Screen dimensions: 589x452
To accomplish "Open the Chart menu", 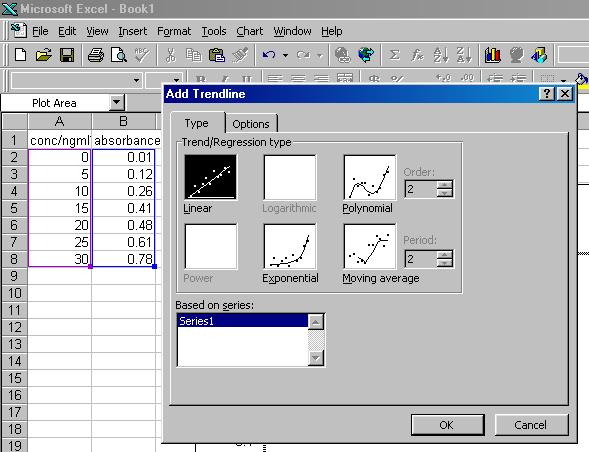I will pyautogui.click(x=249, y=31).
